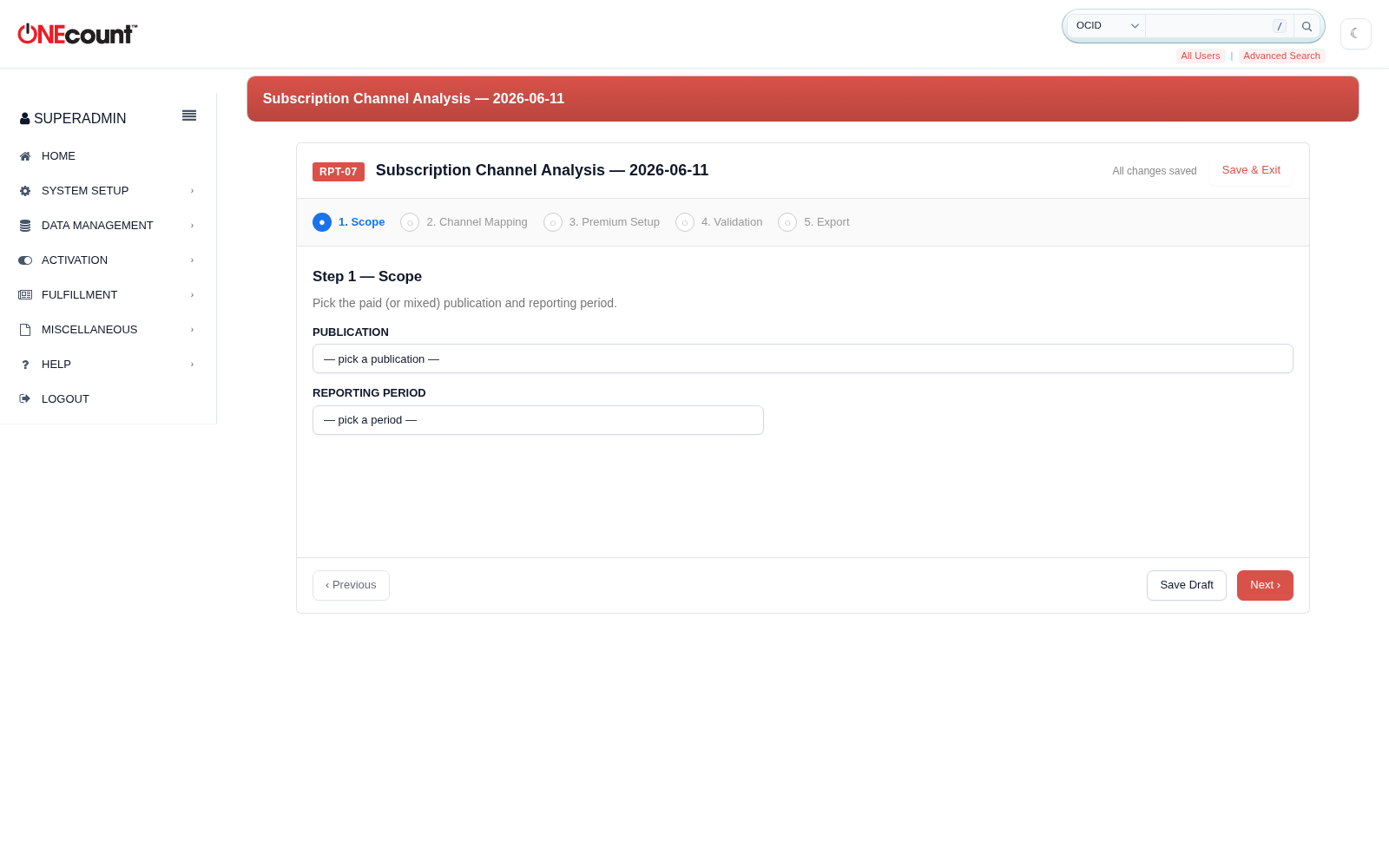This screenshot has height=868, width=1389.
Task: Click the step 1 Scope circle
Action: (x=322, y=222)
